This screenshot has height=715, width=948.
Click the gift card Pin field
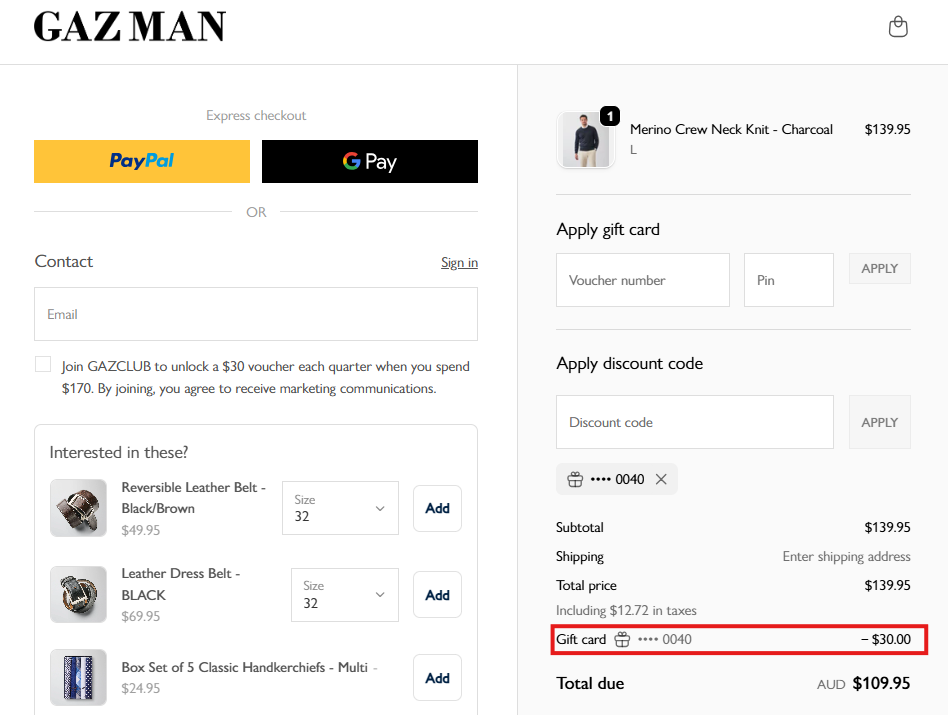[x=789, y=280]
